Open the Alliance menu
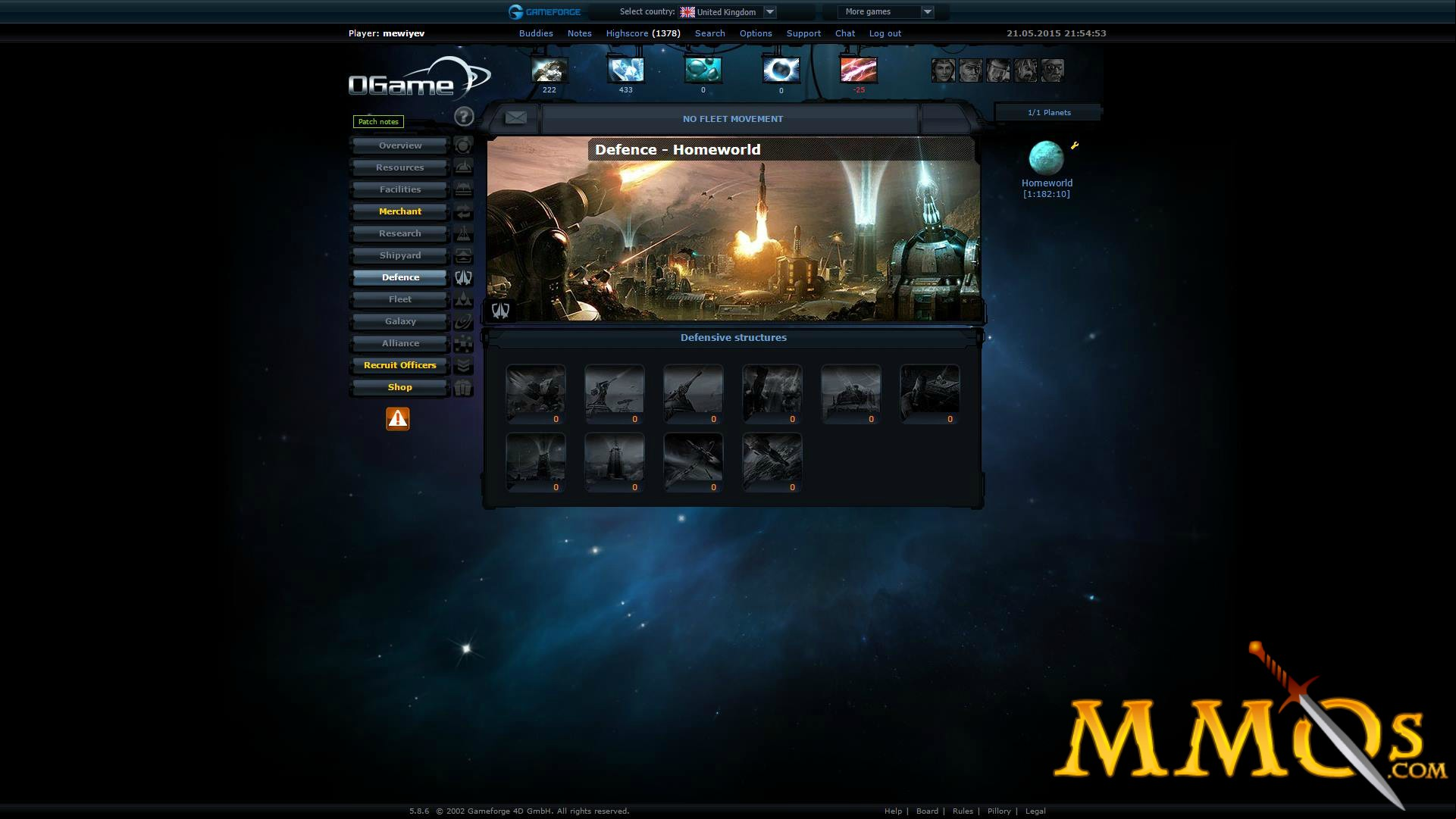Image resolution: width=1456 pixels, height=819 pixels. [x=400, y=343]
